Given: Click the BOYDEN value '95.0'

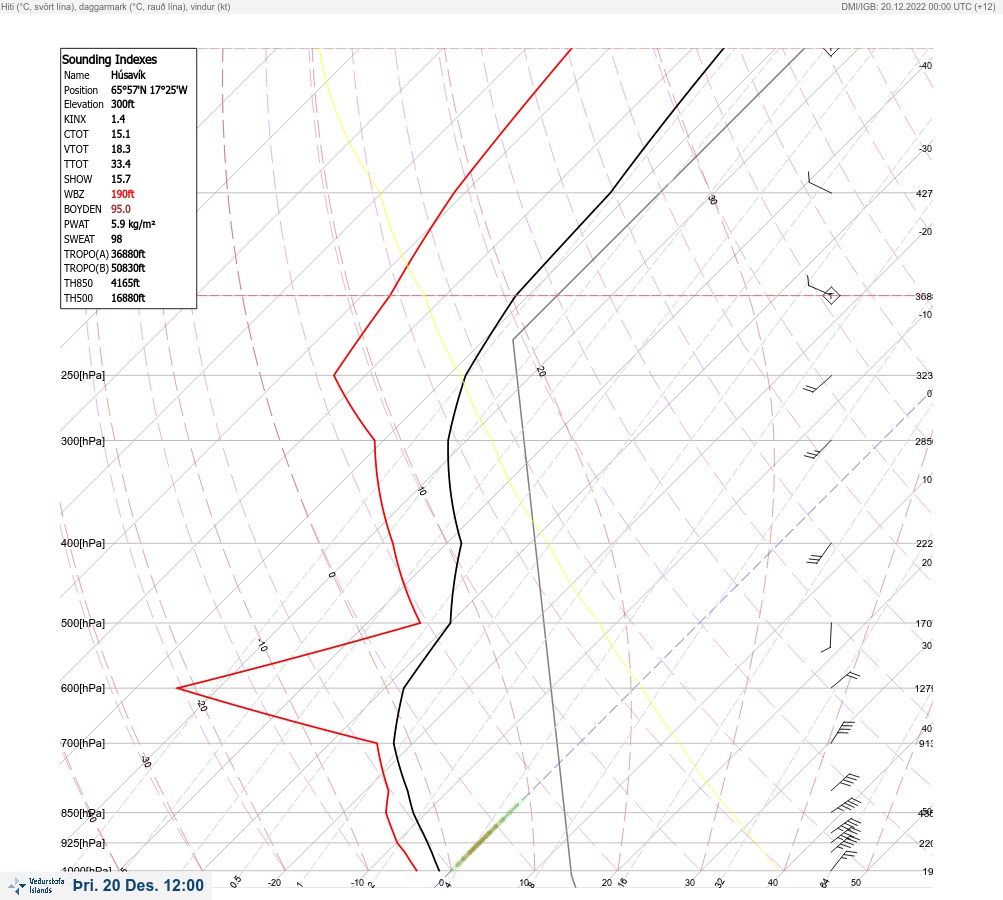Looking at the screenshot, I should (x=120, y=209).
